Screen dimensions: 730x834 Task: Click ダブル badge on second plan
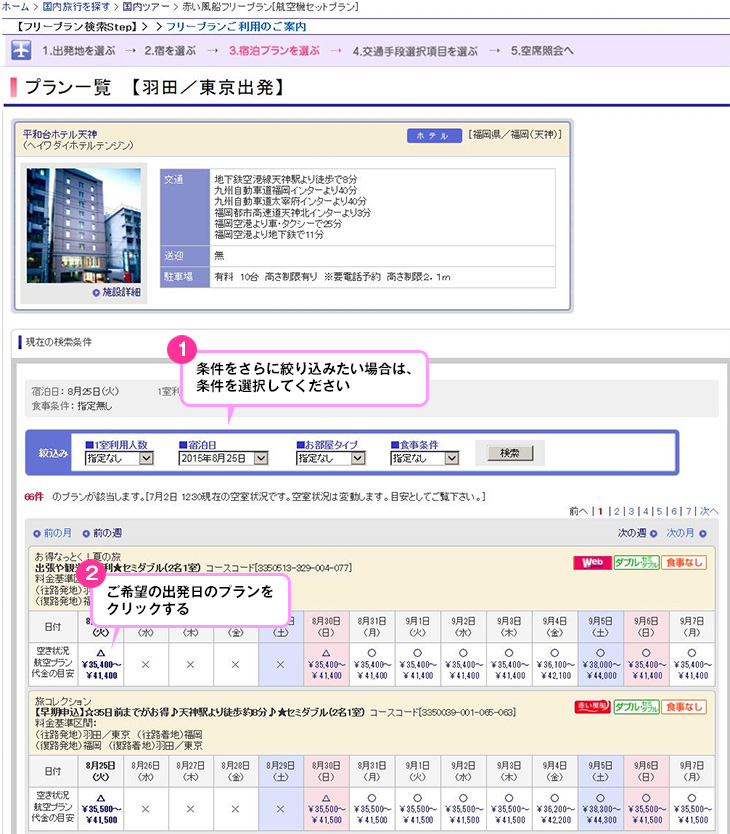tap(636, 707)
